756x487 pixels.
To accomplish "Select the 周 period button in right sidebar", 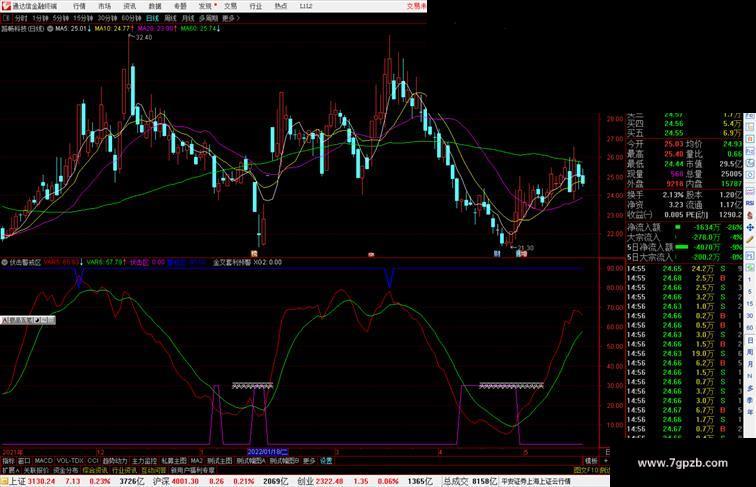I will click(x=750, y=352).
